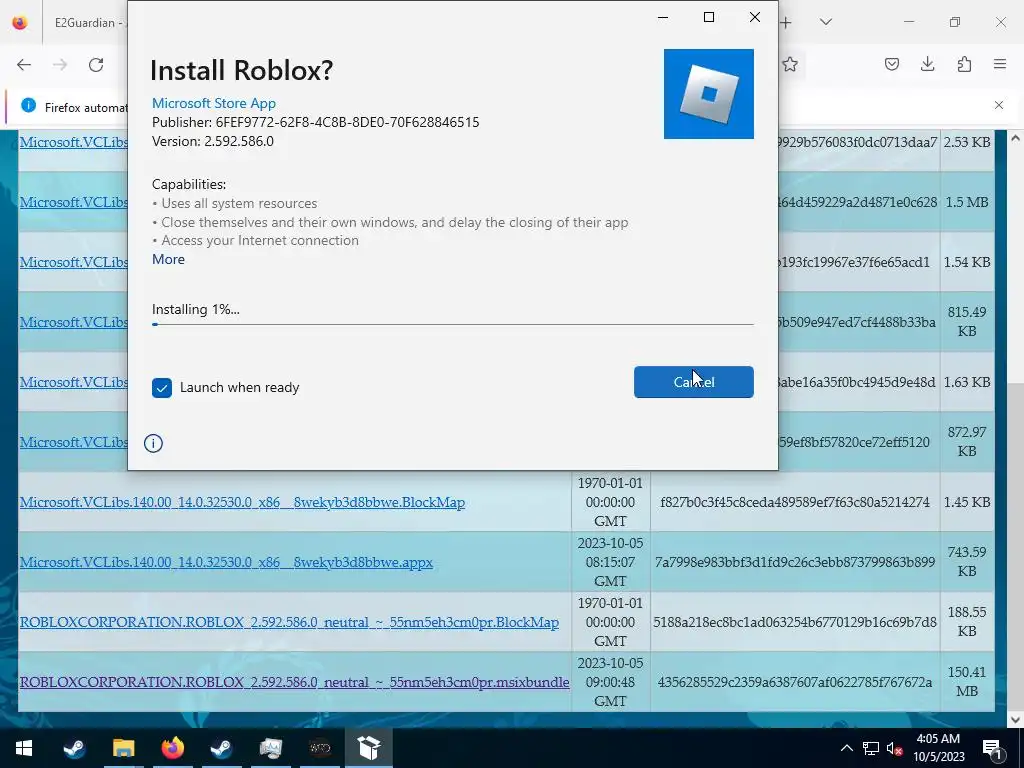Open second Steam icon on taskbar
Screen dimensions: 1024x768
pos(221,748)
